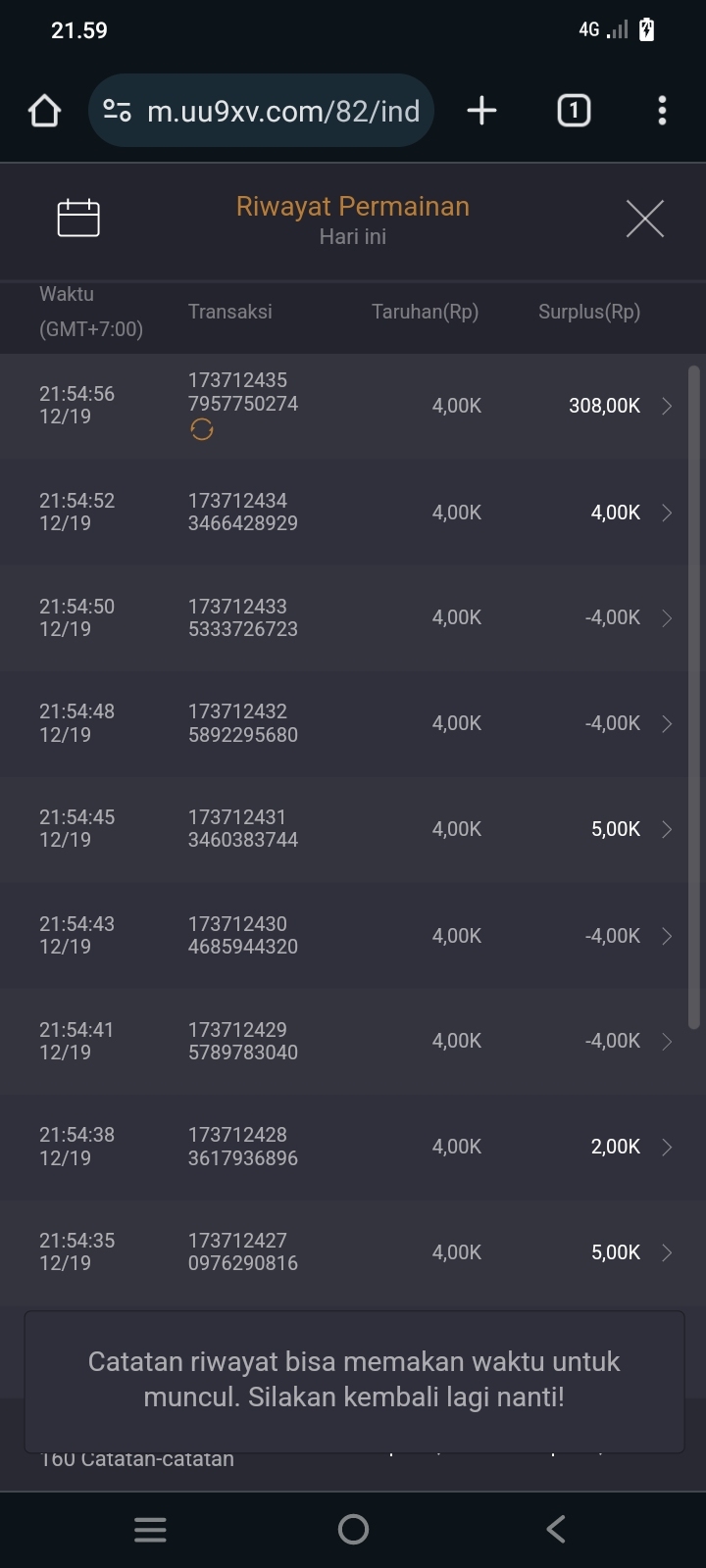The image size is (706, 1568).
Task: Select transaction 173712433 5333726723 row
Action: point(243,617)
